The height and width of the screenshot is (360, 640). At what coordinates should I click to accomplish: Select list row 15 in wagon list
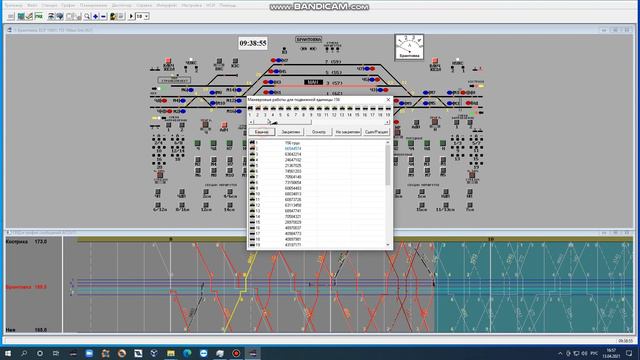coord(317,222)
